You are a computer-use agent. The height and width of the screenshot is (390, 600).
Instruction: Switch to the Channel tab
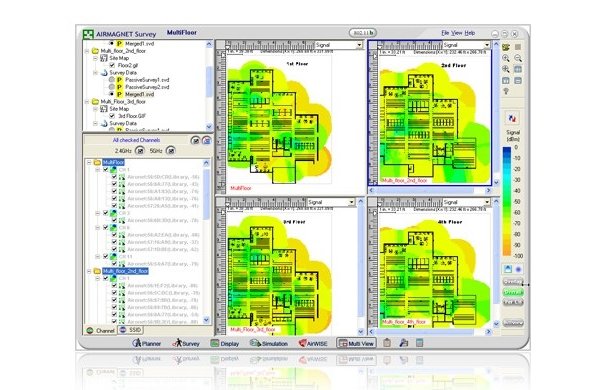click(100, 330)
